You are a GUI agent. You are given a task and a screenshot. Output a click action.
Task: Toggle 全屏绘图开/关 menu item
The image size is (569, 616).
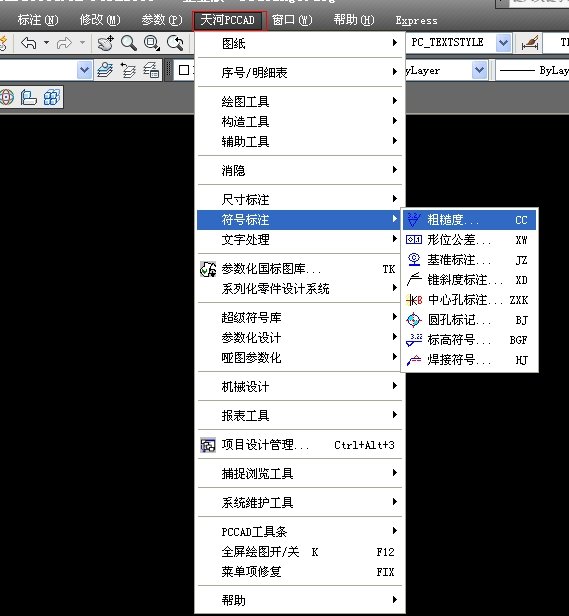pyautogui.click(x=300, y=552)
